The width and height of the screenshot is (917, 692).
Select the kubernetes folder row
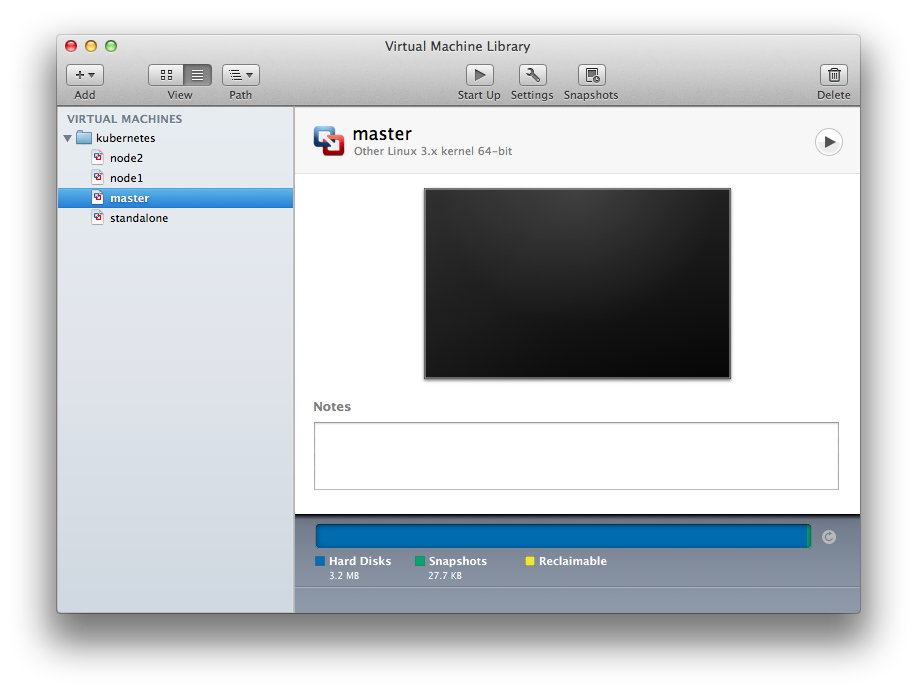(x=175, y=138)
